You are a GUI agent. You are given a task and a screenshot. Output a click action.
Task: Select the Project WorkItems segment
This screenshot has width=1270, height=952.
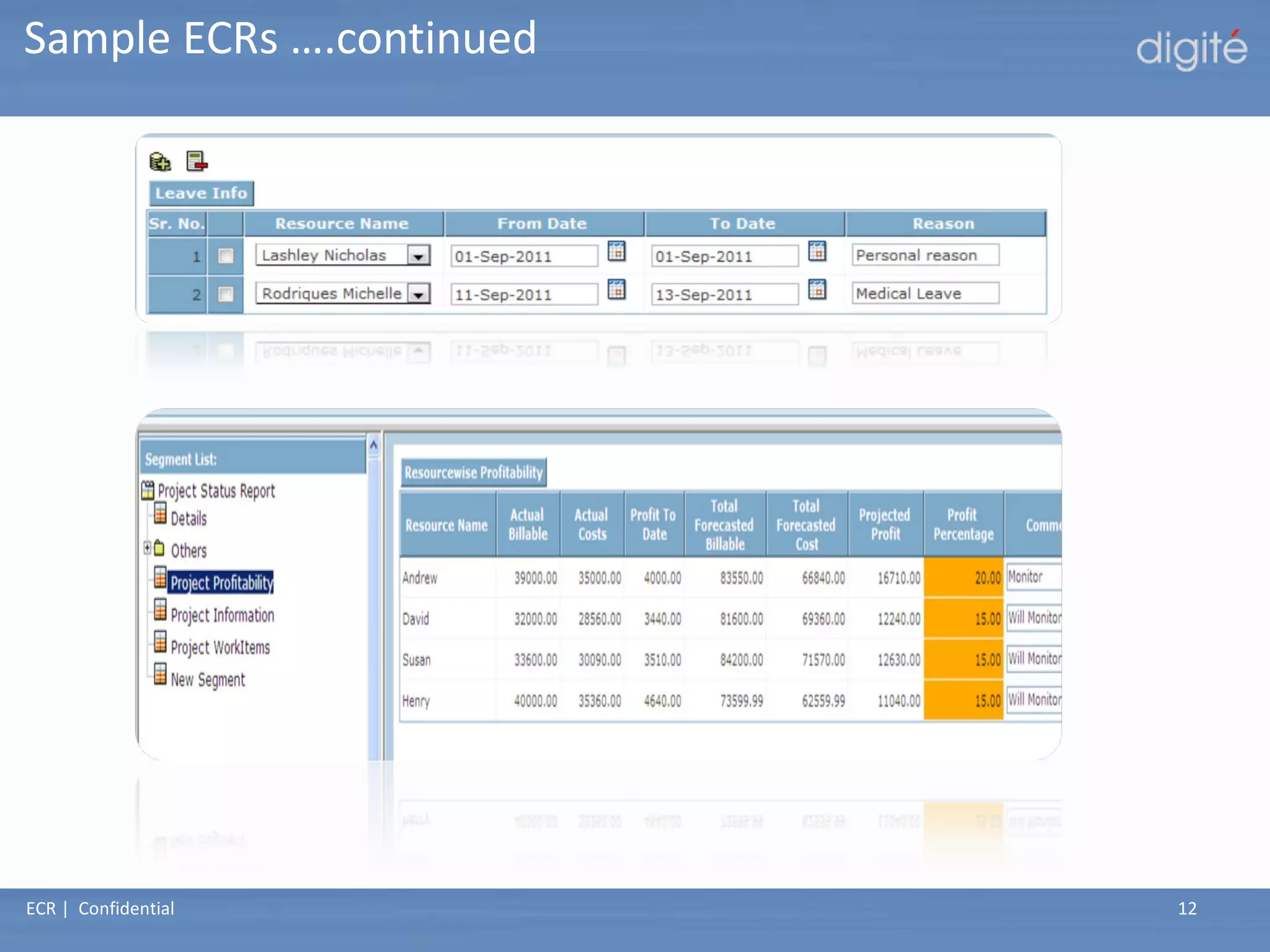(220, 648)
